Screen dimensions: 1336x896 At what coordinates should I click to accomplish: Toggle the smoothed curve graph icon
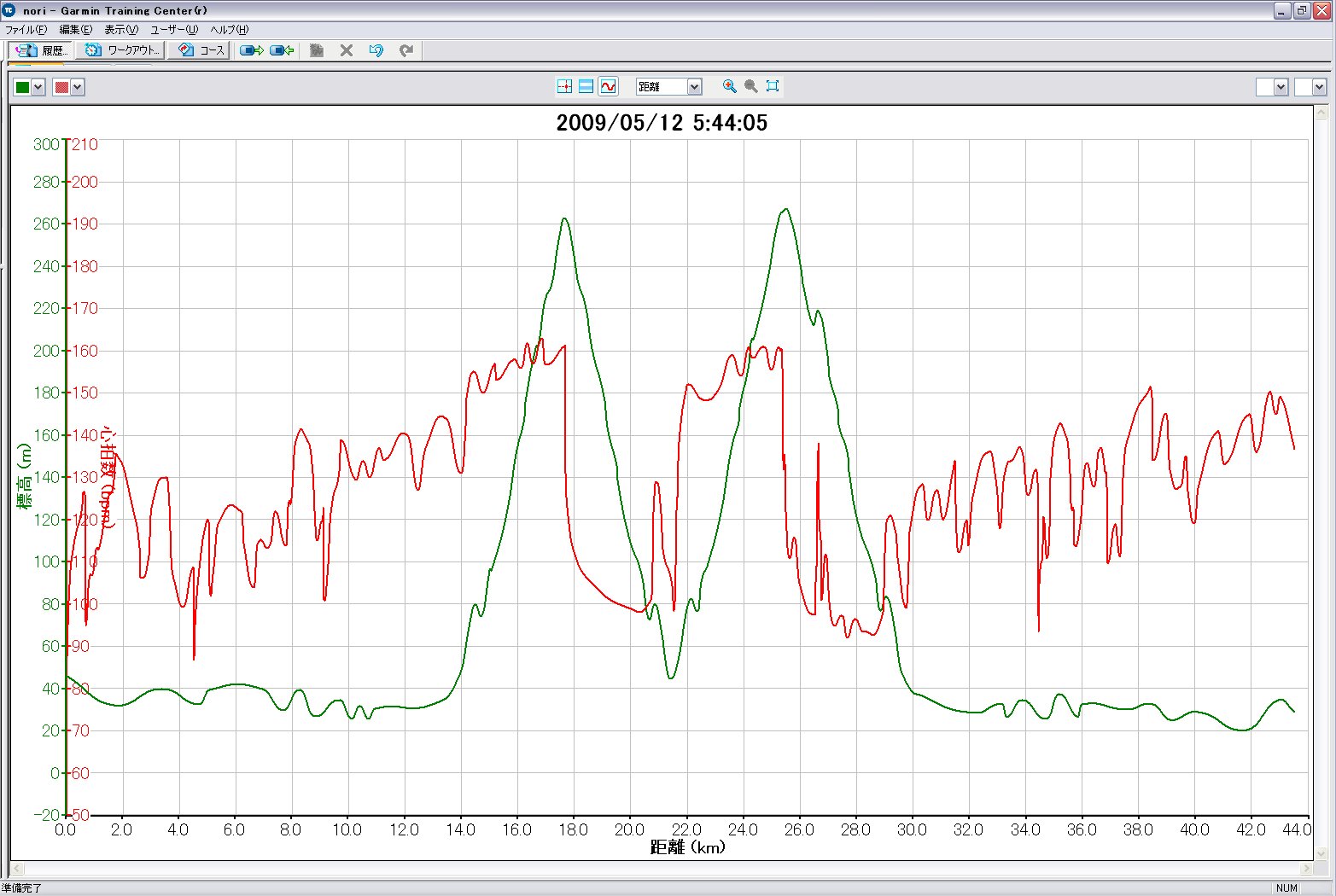[x=608, y=86]
